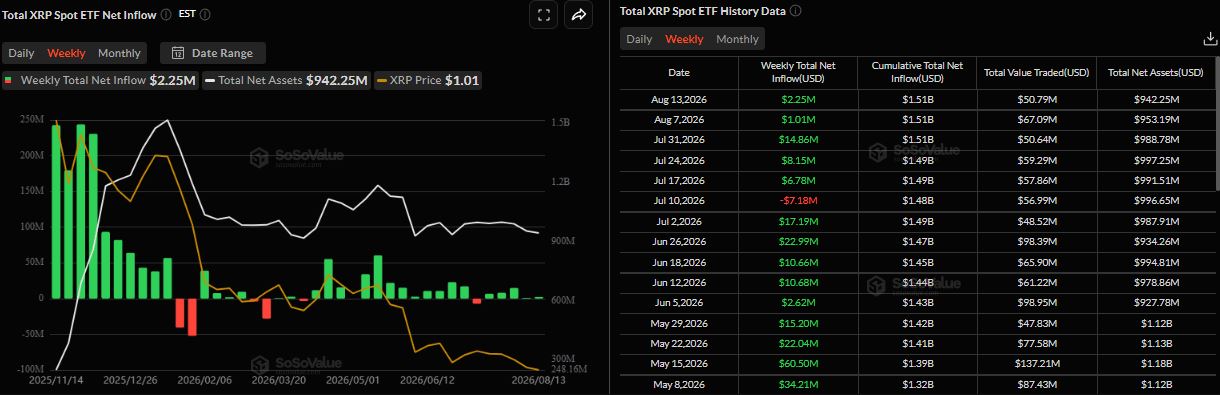Click info icon next to EST
The image size is (1220, 395).
pos(206,15)
